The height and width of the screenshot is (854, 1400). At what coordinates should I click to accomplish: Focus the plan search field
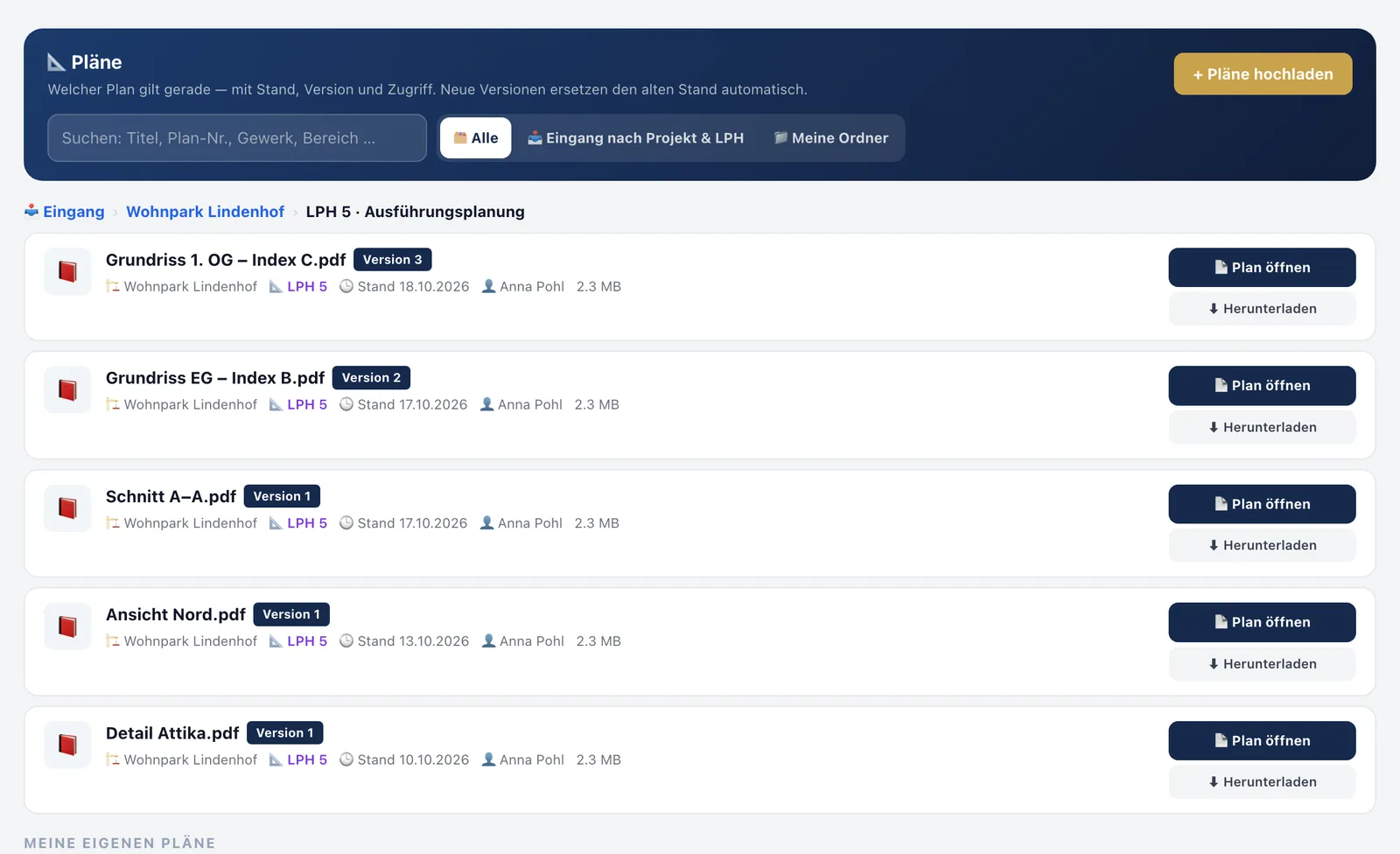click(x=237, y=138)
